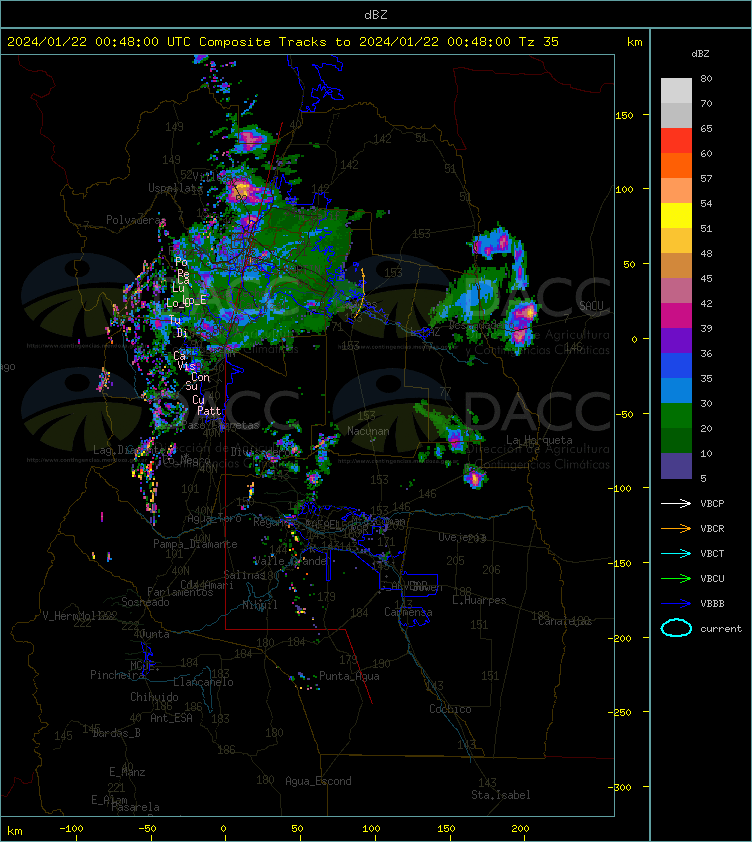
Task: Click the blue VBBB arrow in legend
Action: point(676,604)
